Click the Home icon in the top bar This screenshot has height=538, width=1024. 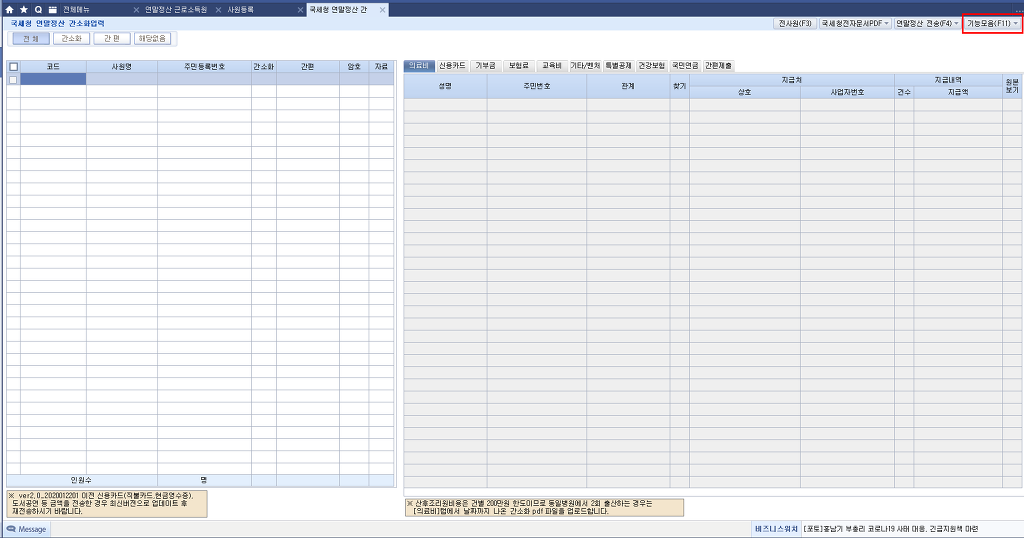[x=10, y=9]
